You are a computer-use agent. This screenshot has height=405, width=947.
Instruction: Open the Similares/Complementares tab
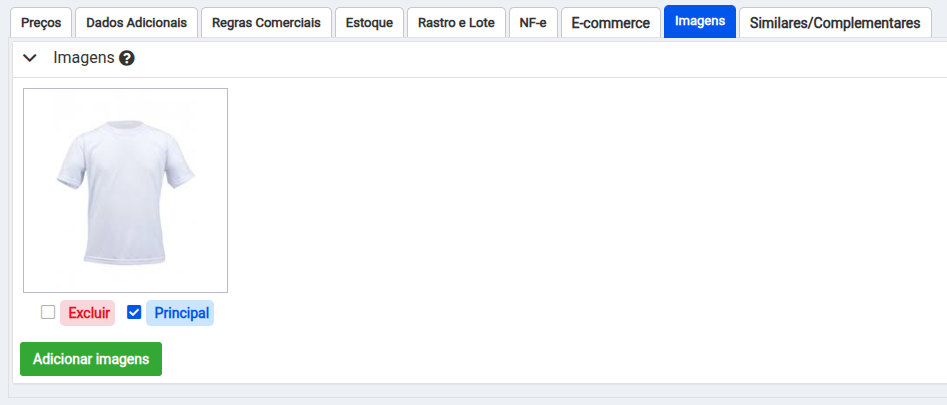tap(834, 22)
